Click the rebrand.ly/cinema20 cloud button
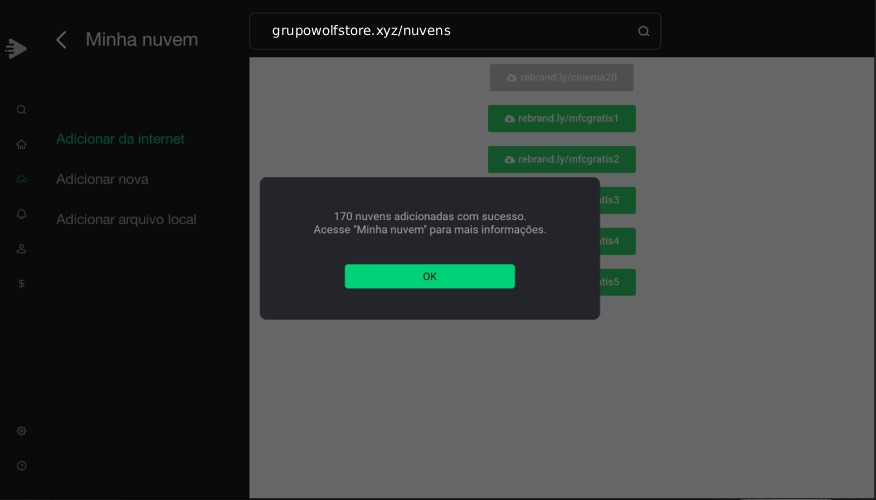This screenshot has width=876, height=500. coord(561,77)
